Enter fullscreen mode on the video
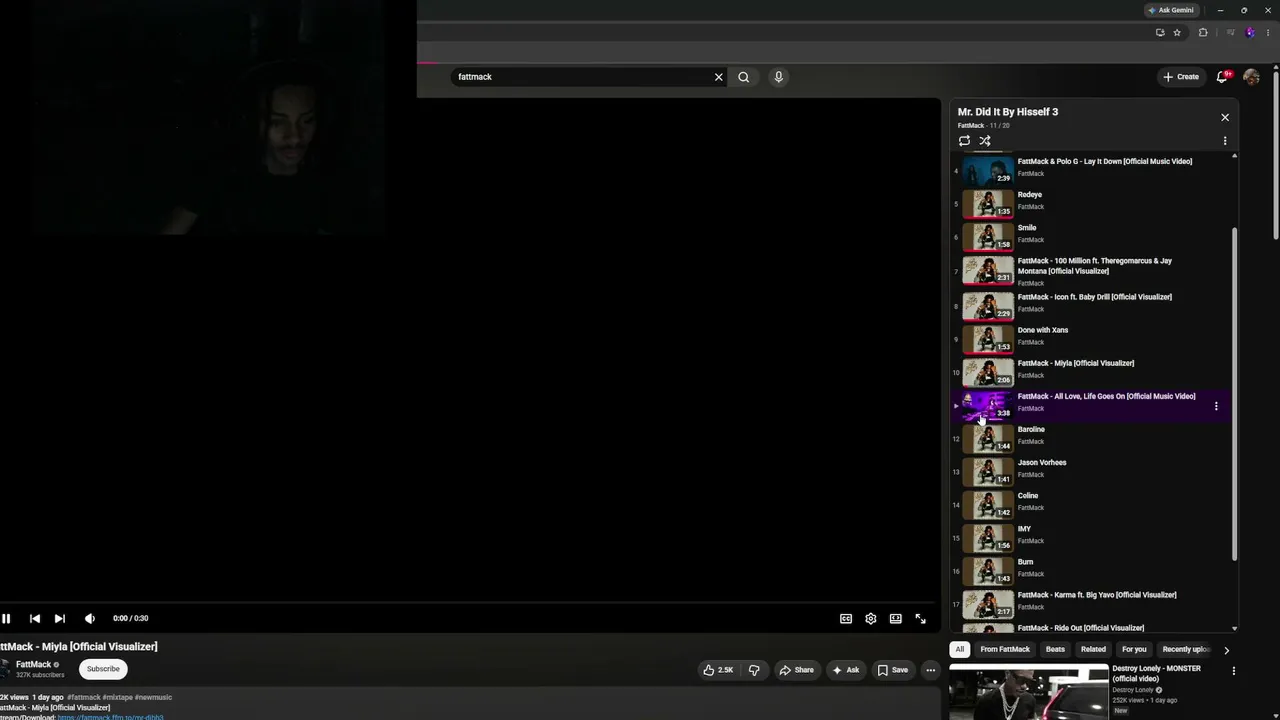 pos(921,619)
